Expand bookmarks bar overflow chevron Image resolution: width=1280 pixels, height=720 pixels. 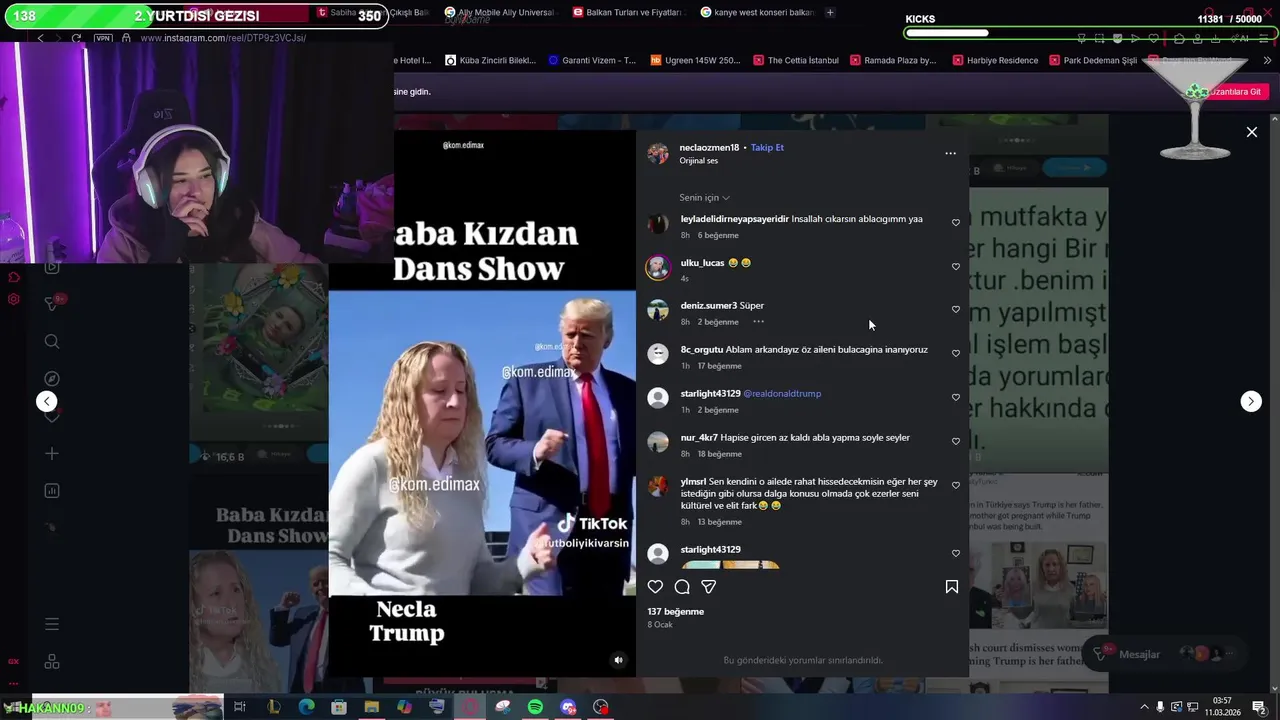coord(1268,60)
